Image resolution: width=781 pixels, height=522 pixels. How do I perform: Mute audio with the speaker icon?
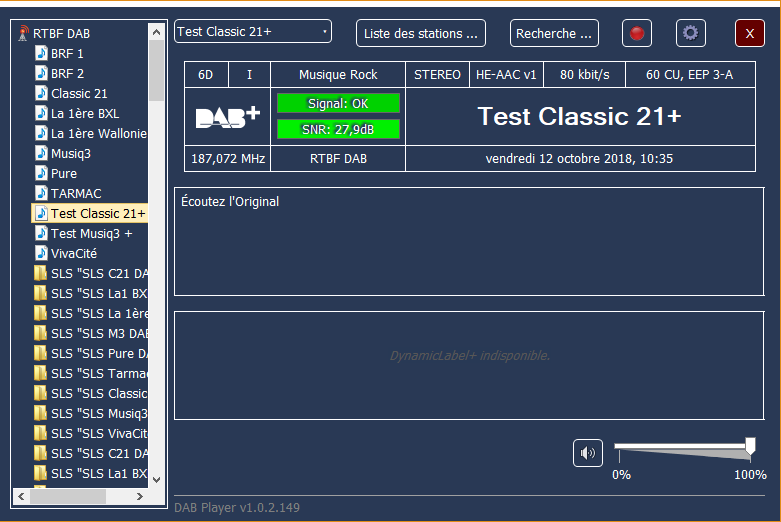click(588, 453)
